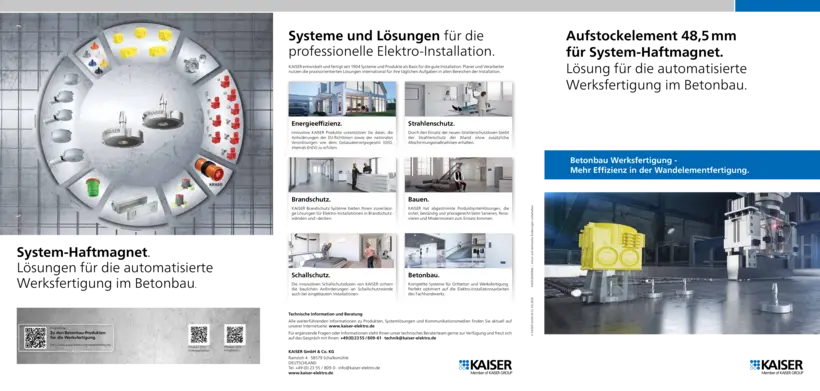Open the Energieeffizienz house photo
The height and width of the screenshot is (391, 820).
click(343, 99)
